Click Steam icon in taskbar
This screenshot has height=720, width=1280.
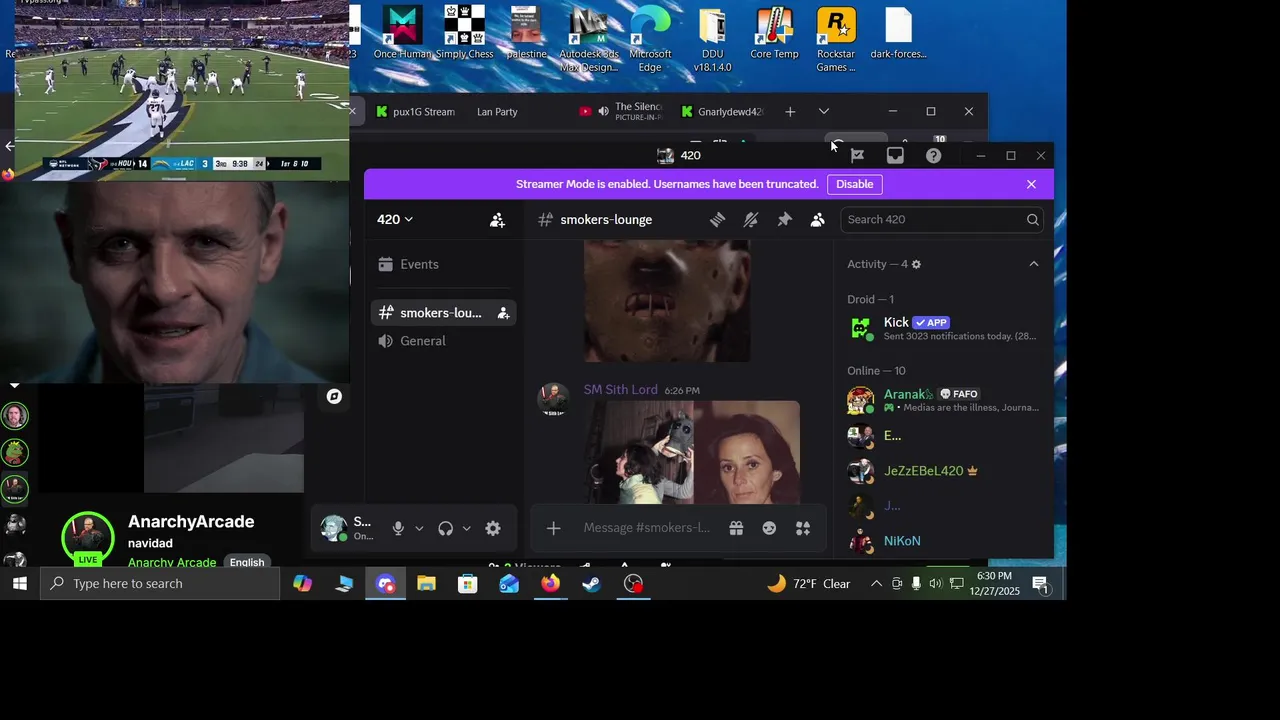592,584
